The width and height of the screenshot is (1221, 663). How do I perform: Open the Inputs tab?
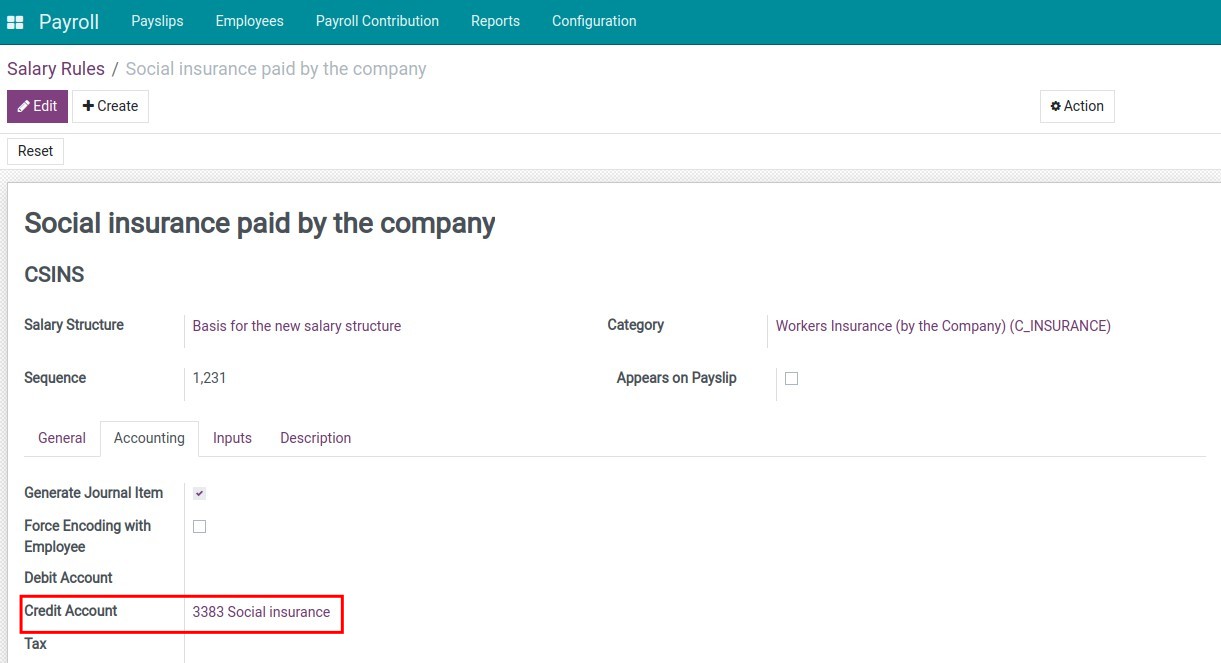(232, 437)
